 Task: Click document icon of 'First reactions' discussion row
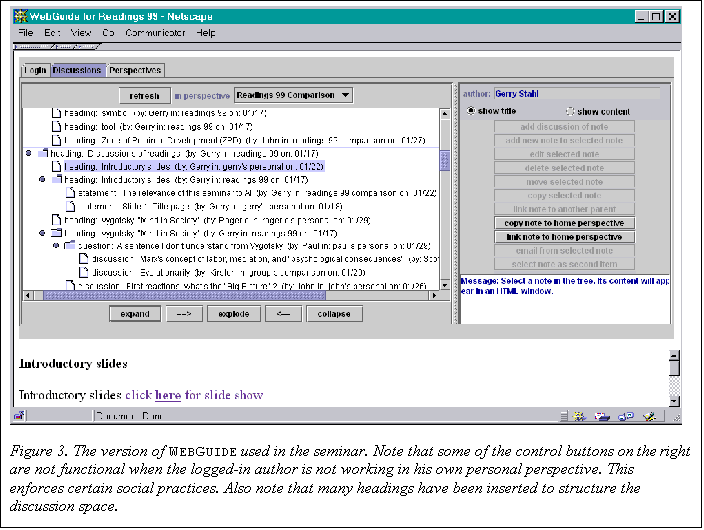click(70, 285)
